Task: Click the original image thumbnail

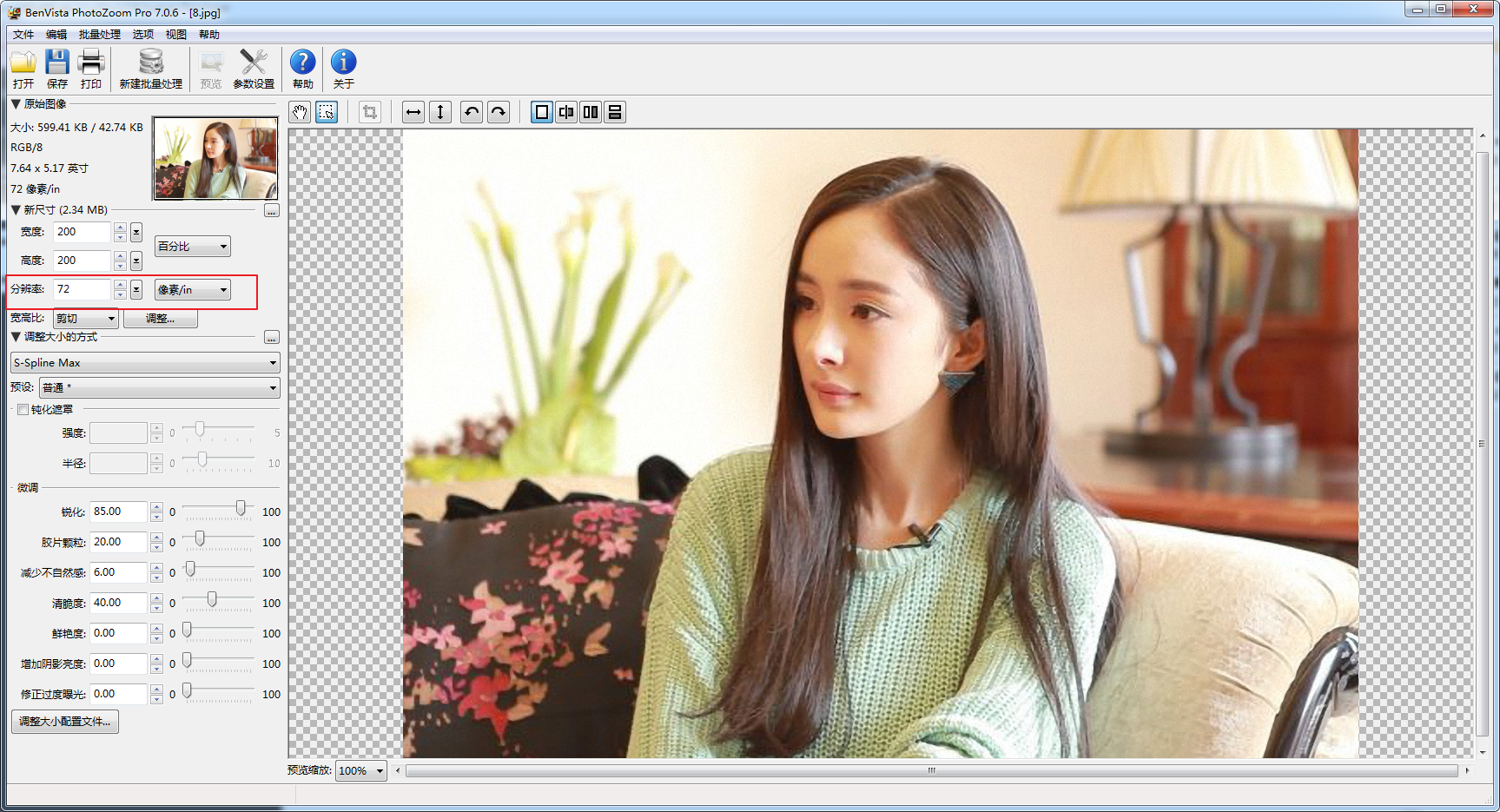Action: 215,159
